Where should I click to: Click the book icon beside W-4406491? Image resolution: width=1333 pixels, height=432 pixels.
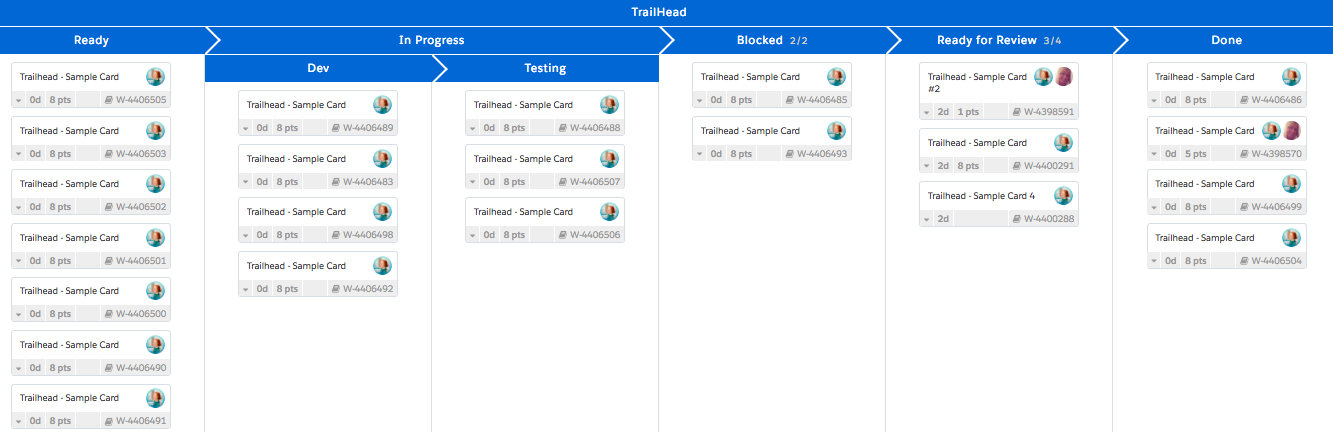point(109,421)
